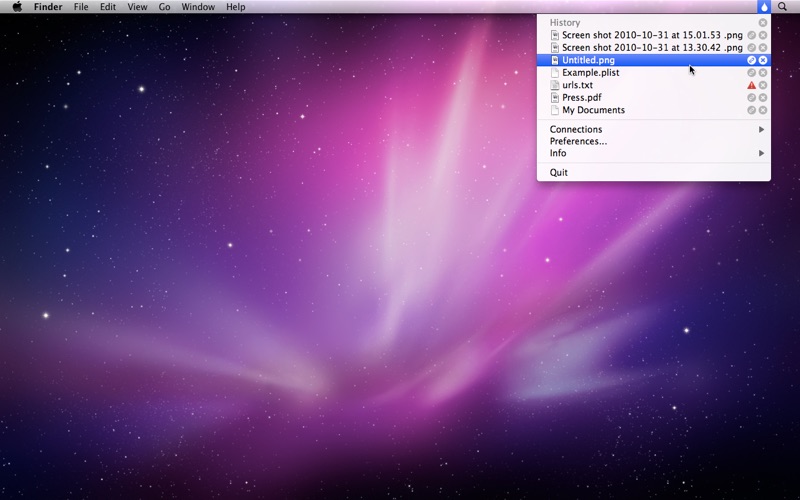
Task: Copy link for 15.01.53 screen shot
Action: 752,35
